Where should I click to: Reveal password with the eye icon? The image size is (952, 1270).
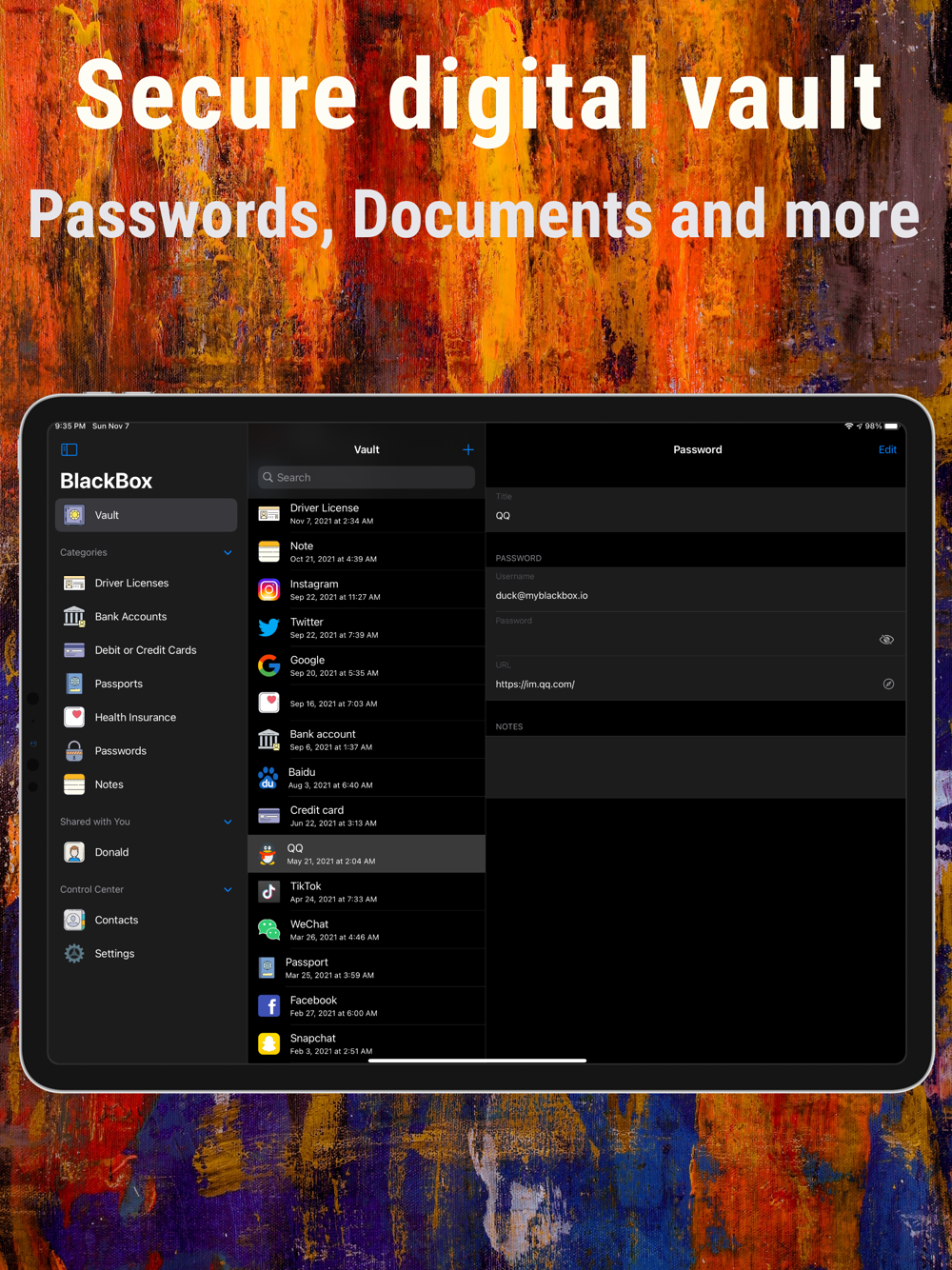[x=886, y=640]
